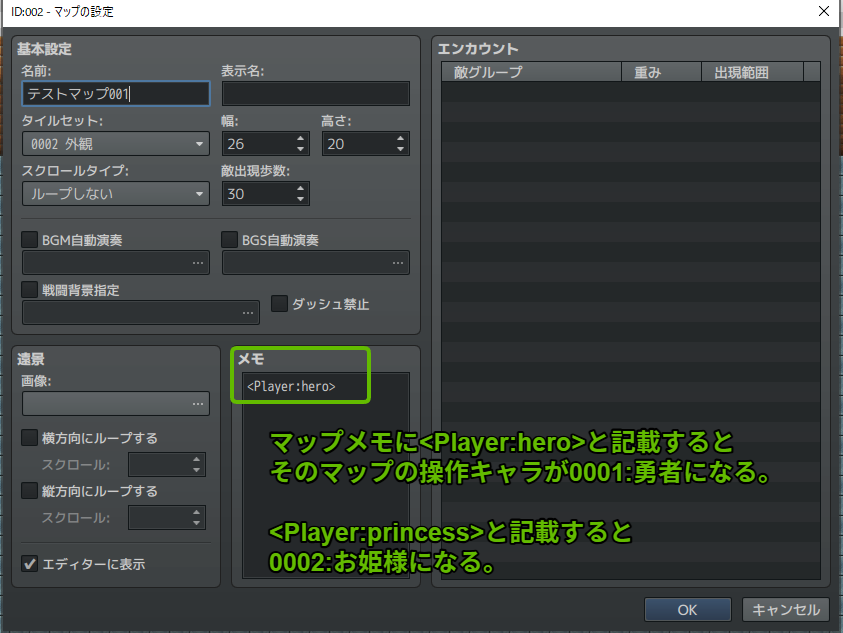Screen dimensions: 843x633
Task: Decrease the map 高さ using the down arrow
Action: click(399, 148)
